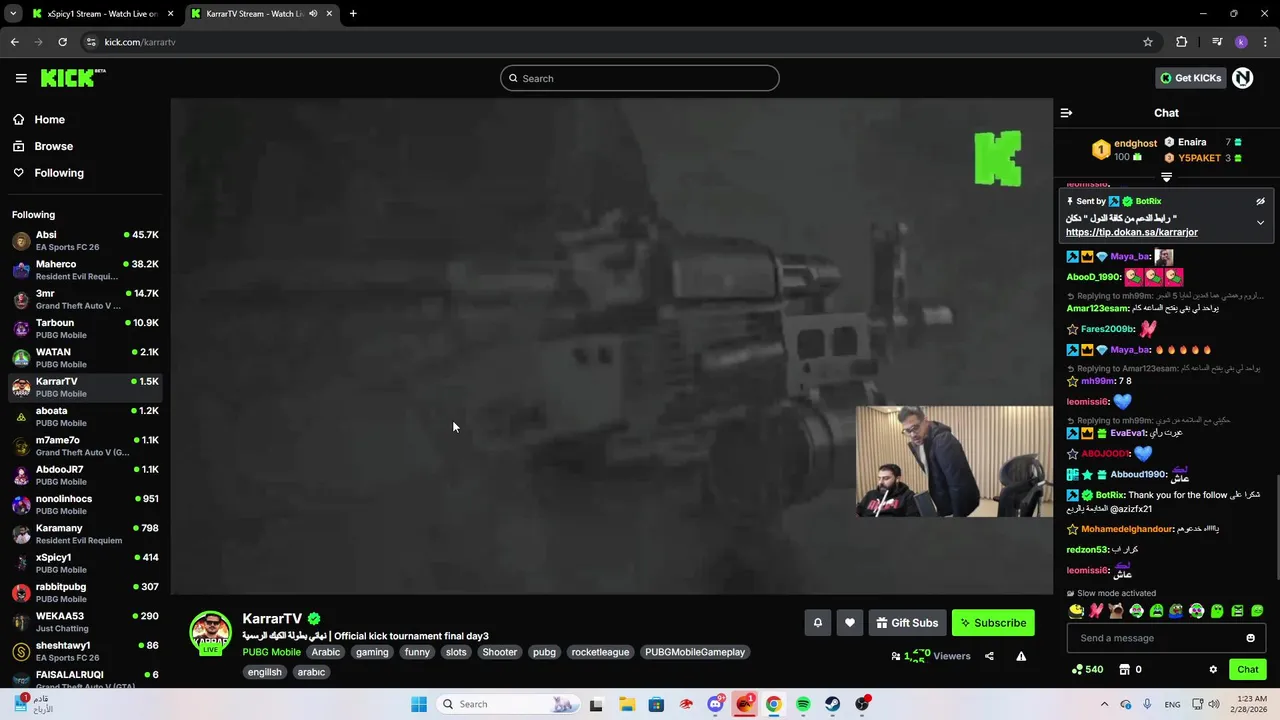Click the Search input field
1280x720 pixels.
[640, 78]
